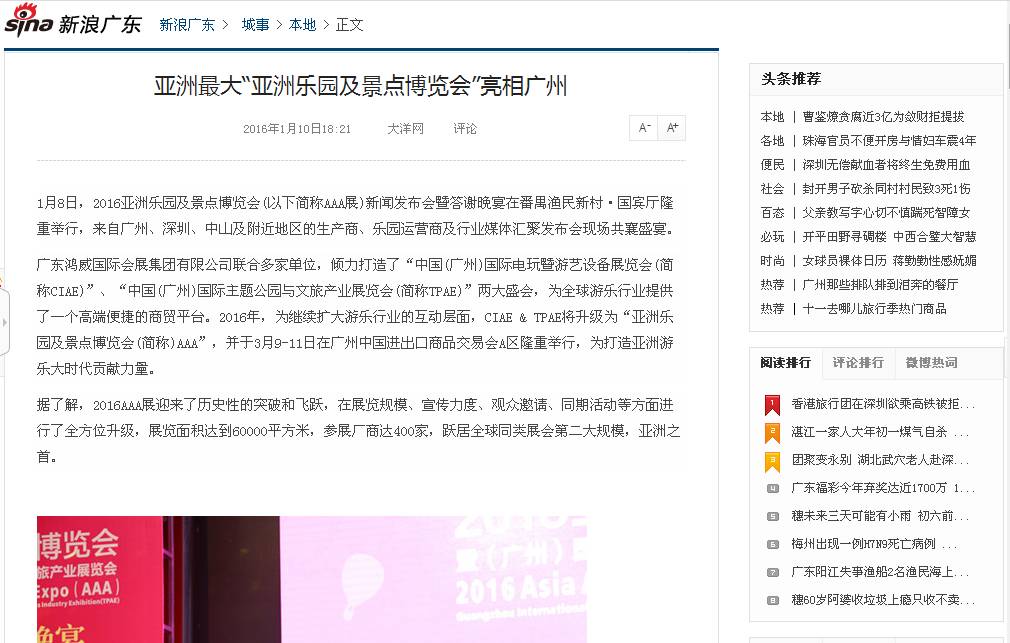Click the gray number 4 rank badge
1010x643 pixels.
pos(772,488)
